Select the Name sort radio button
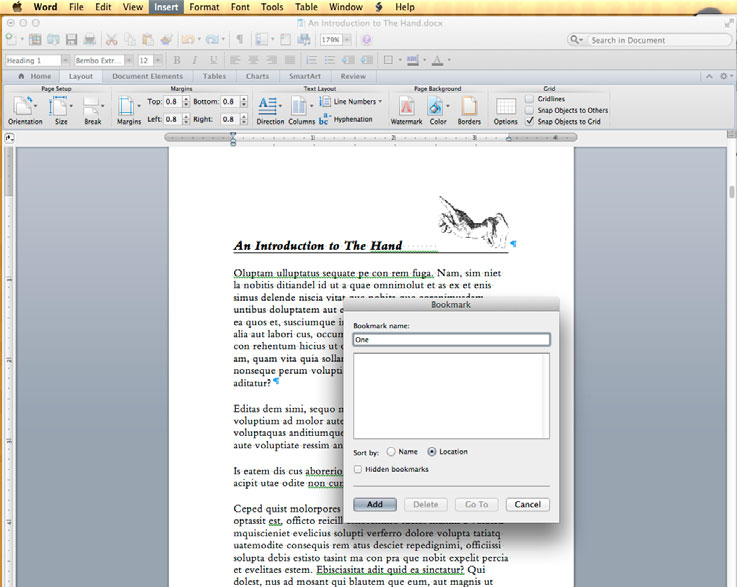 391,452
